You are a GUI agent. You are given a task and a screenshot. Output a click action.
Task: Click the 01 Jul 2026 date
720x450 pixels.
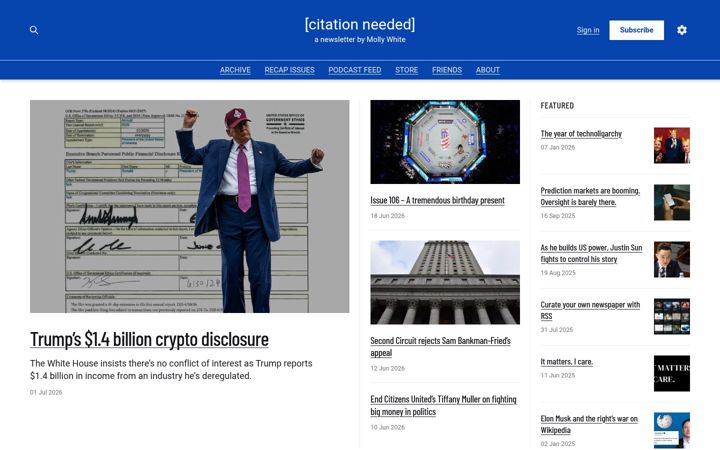46,392
